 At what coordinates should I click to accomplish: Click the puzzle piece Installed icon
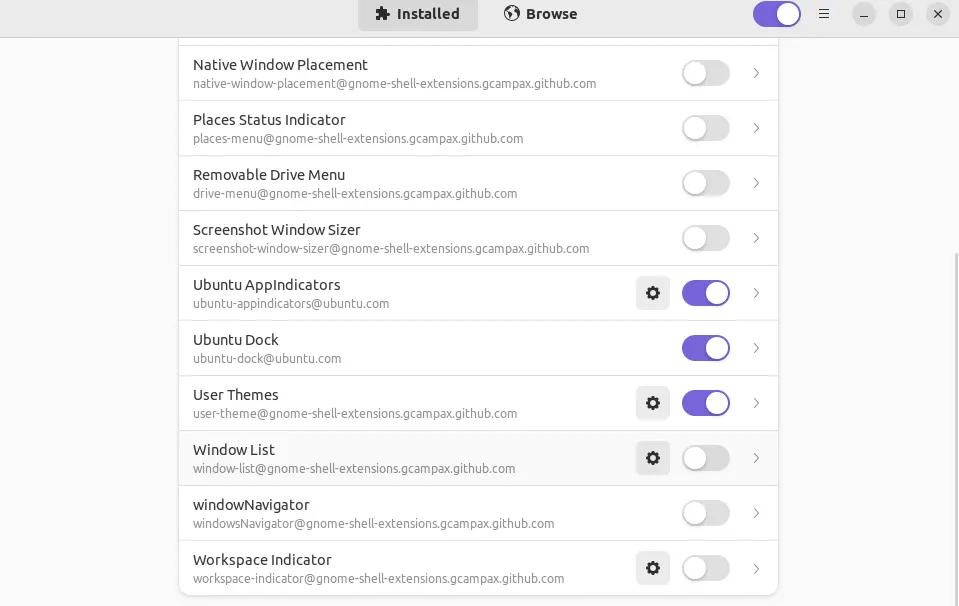[382, 14]
